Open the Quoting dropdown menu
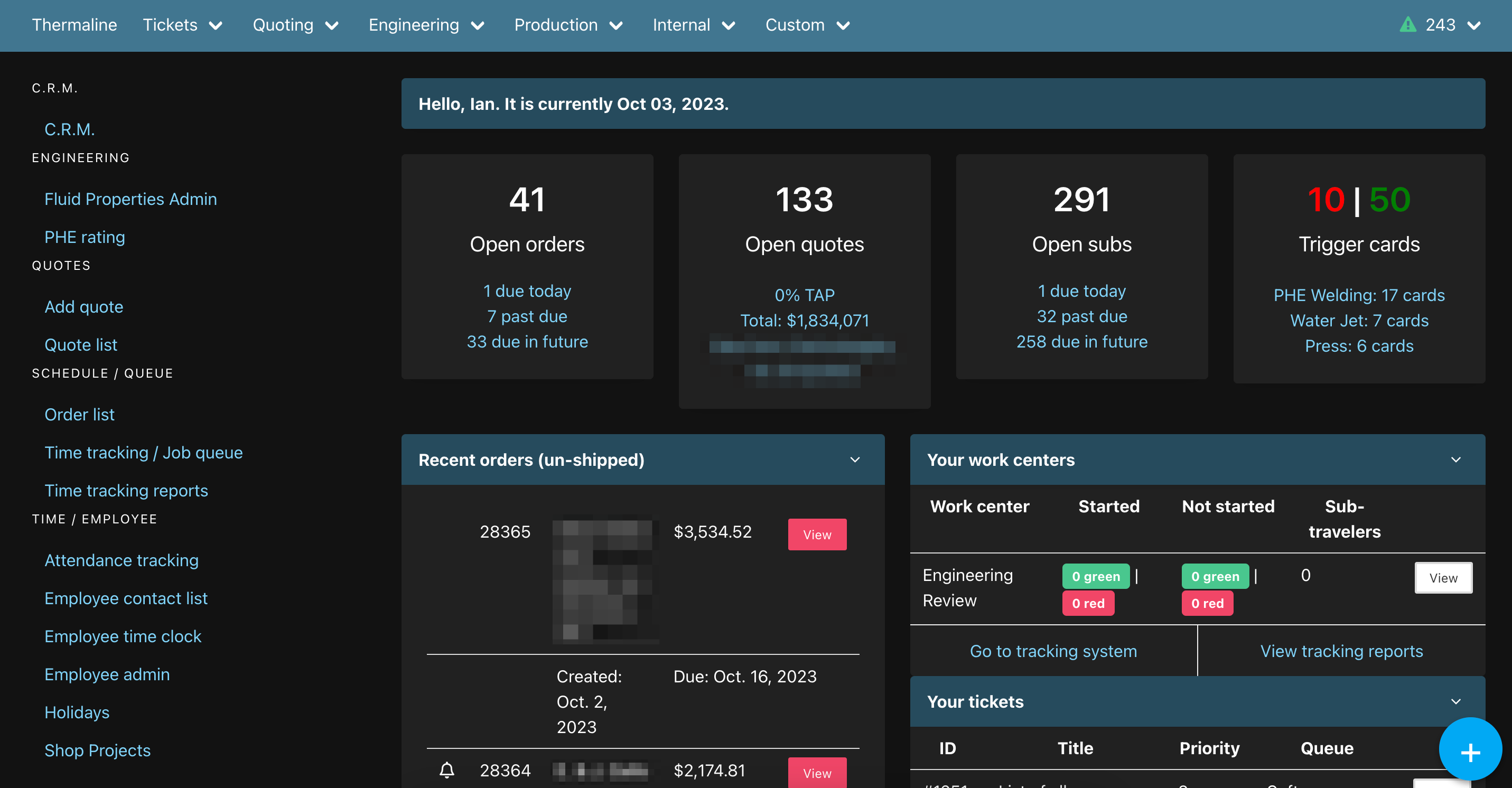Viewport: 1512px width, 788px height. pos(296,25)
